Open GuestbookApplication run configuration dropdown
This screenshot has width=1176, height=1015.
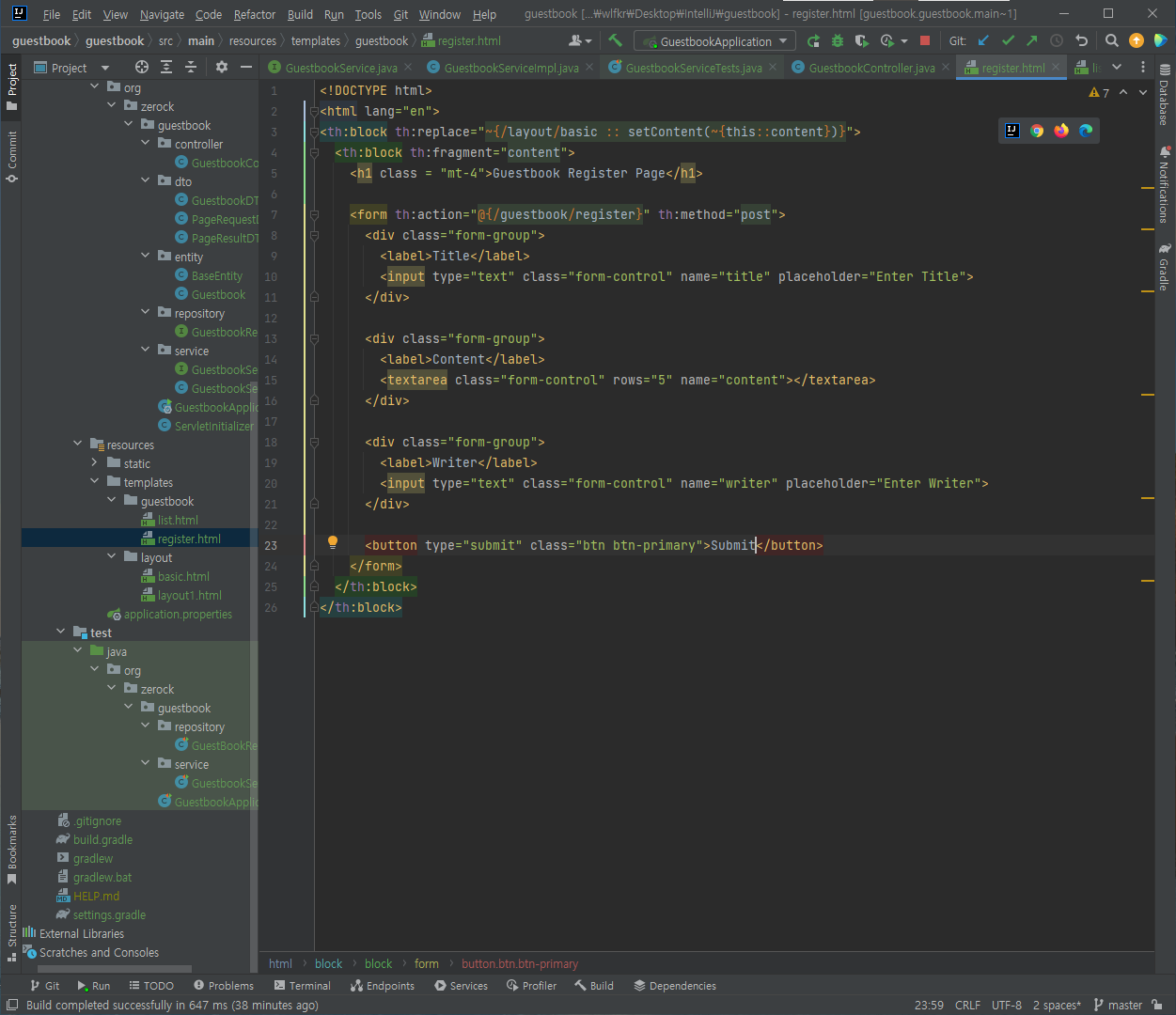[x=715, y=40]
